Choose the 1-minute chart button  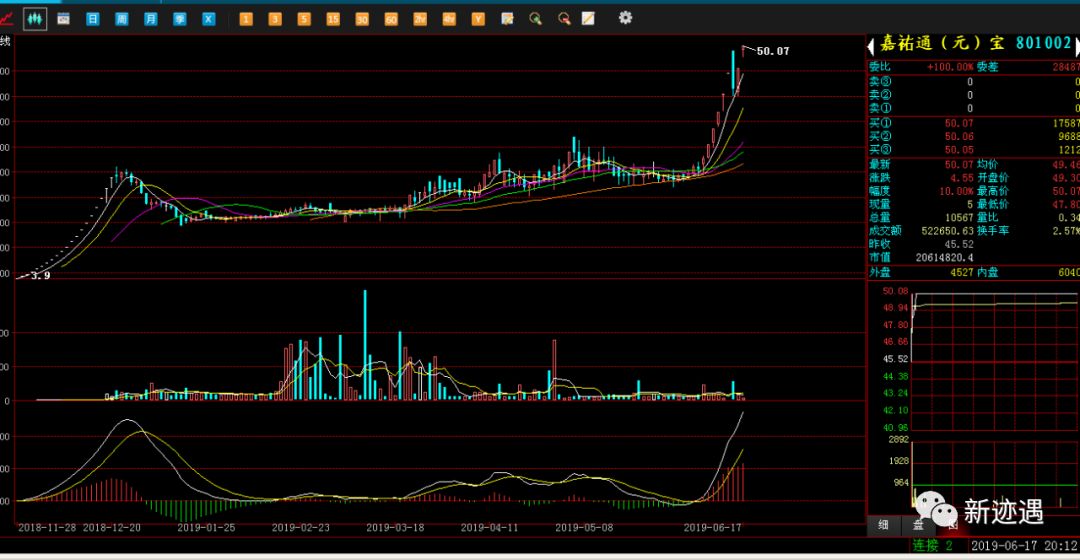point(246,19)
